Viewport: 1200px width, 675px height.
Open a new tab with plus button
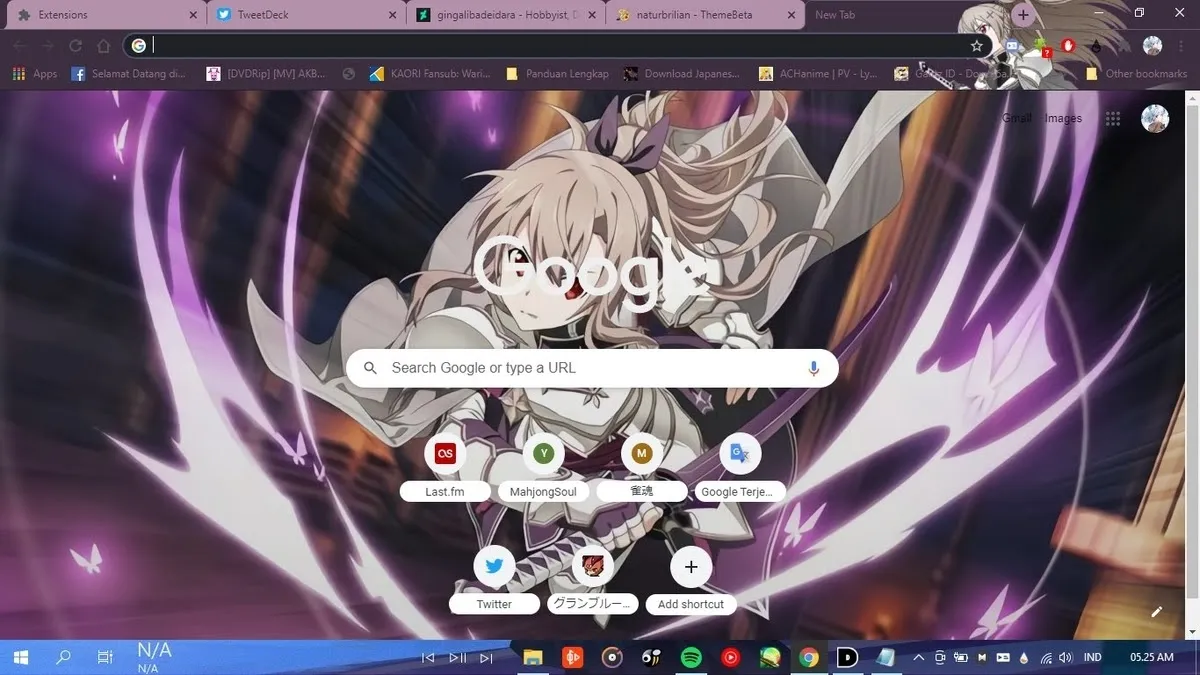point(1022,15)
